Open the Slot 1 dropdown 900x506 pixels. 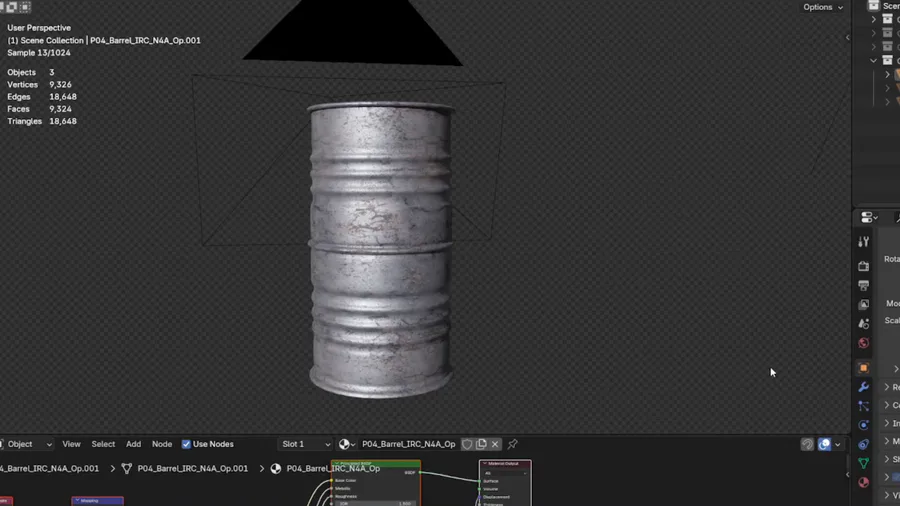coord(306,444)
